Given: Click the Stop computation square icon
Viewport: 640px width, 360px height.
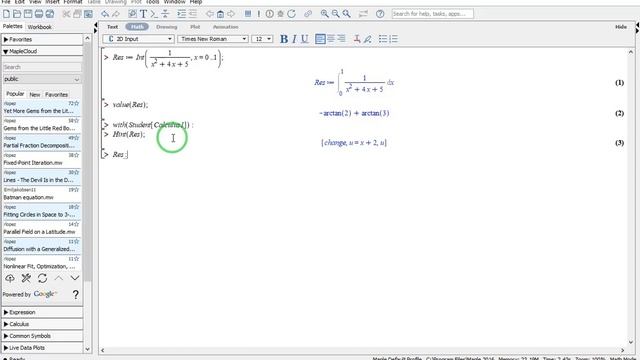Looking at the screenshot, I should [x=248, y=13].
